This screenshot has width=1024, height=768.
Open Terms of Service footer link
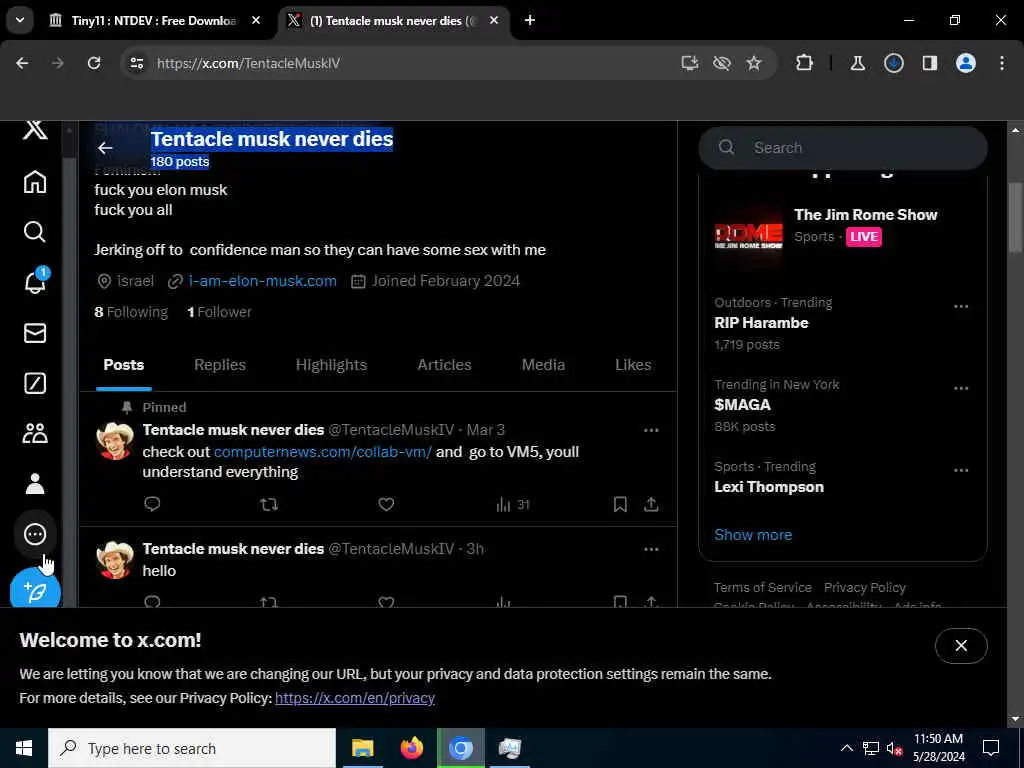[762, 588]
